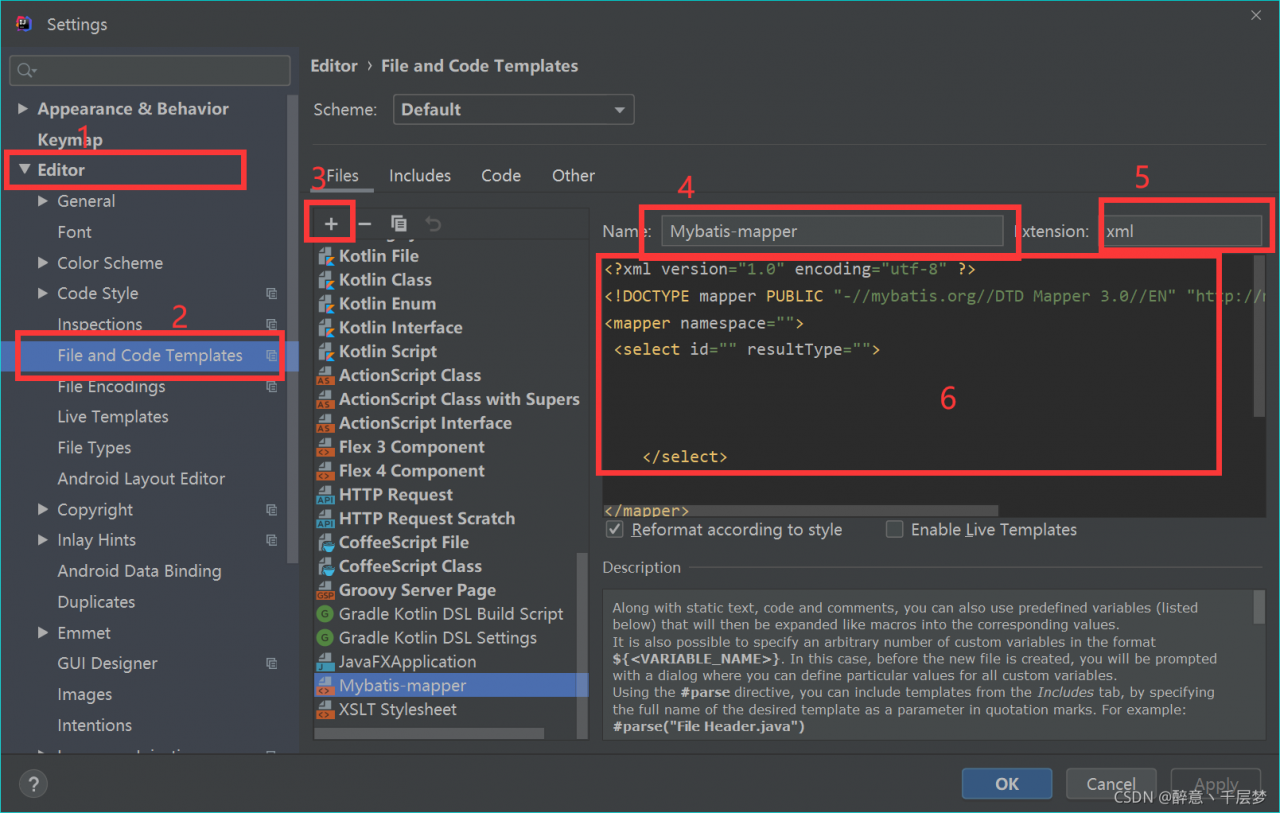The height and width of the screenshot is (813, 1280).
Task: Click the project-scope icon on the GUI Designer row
Action: click(271, 664)
